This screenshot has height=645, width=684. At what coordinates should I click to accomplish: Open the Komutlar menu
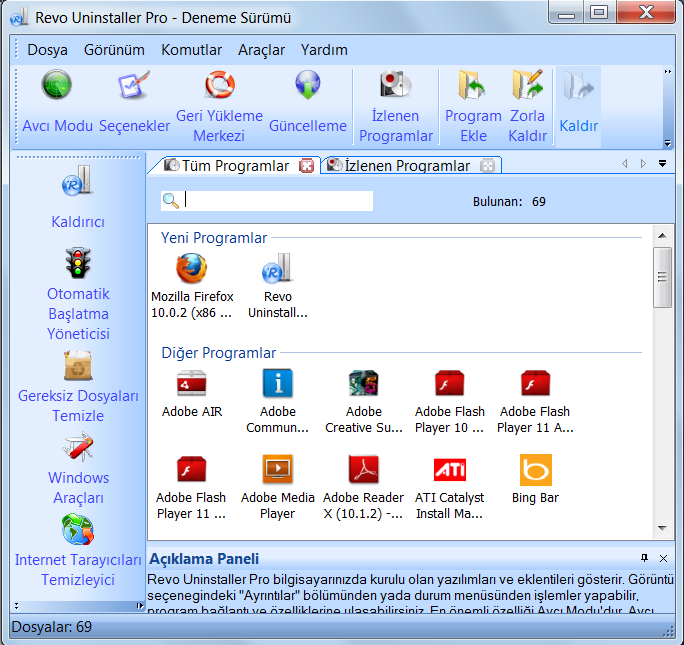[192, 50]
